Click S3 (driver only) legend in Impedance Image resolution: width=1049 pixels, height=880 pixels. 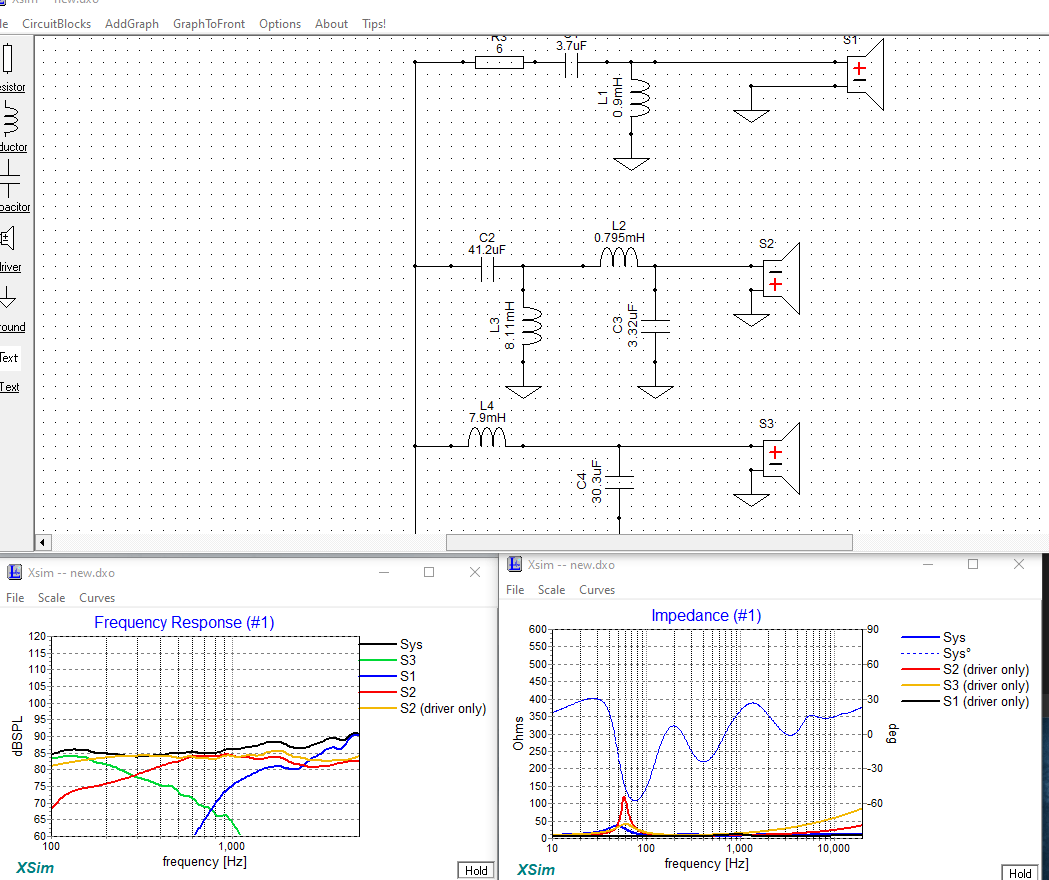[x=965, y=685]
